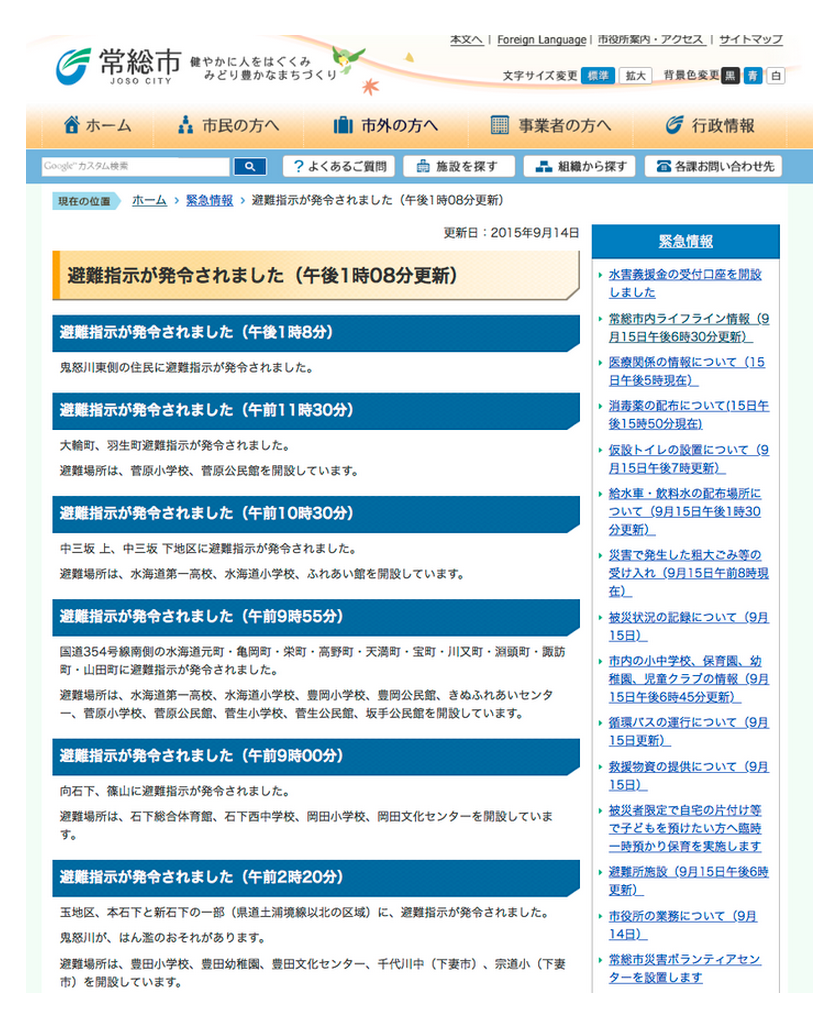Open 市役所の業務について link
Image resolution: width=834 pixels, height=1013 pixels.
683,925
